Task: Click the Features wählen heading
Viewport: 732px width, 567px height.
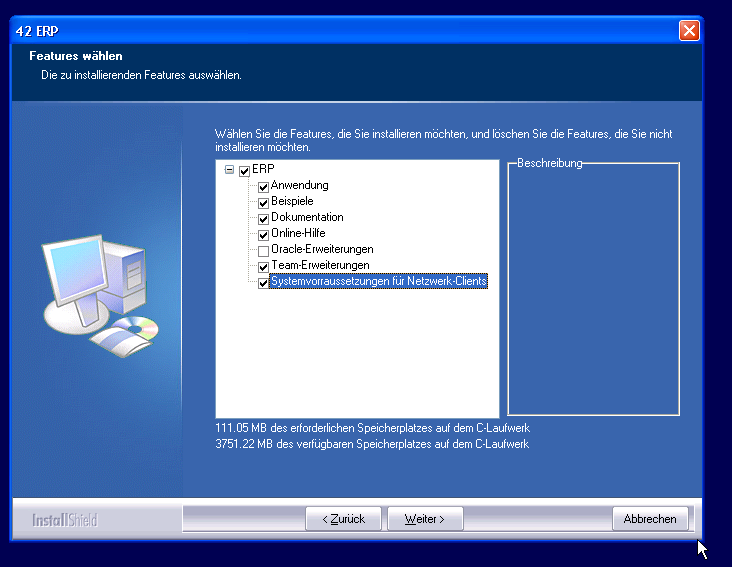Action: [76, 56]
